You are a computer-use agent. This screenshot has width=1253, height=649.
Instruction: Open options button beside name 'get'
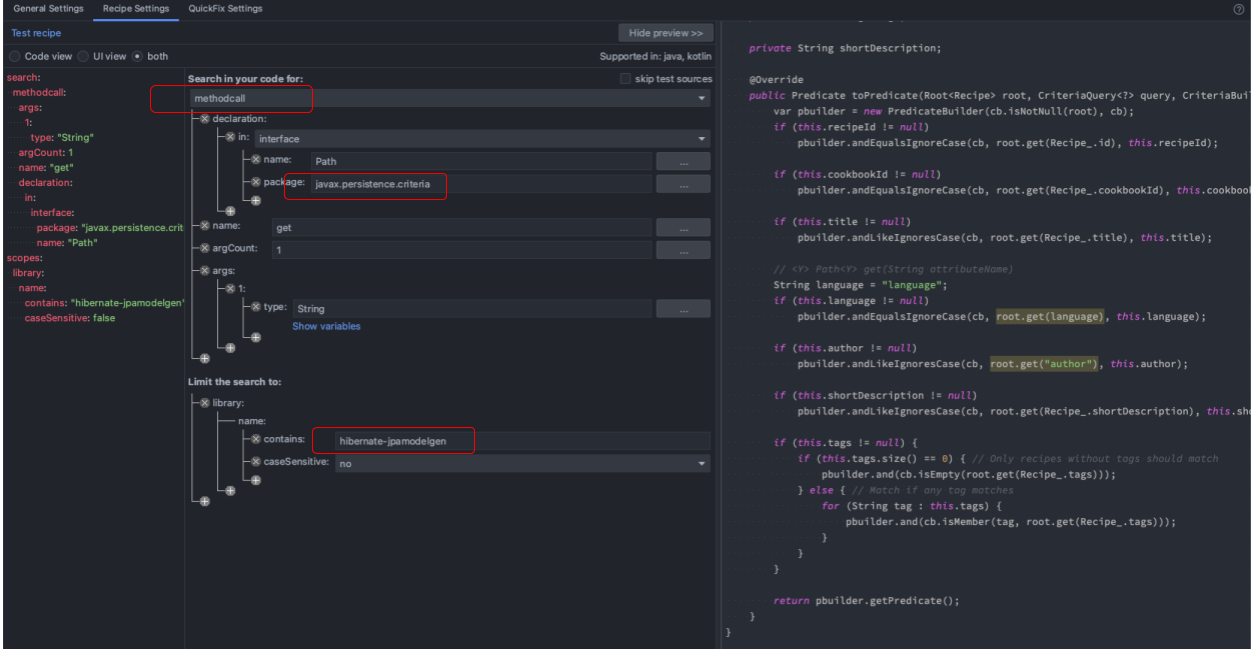pos(683,228)
